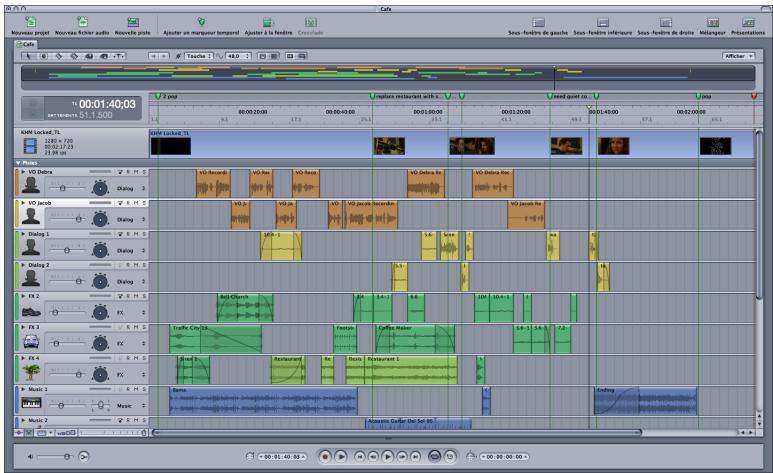Collapse the Pistes section triangle

[18, 163]
